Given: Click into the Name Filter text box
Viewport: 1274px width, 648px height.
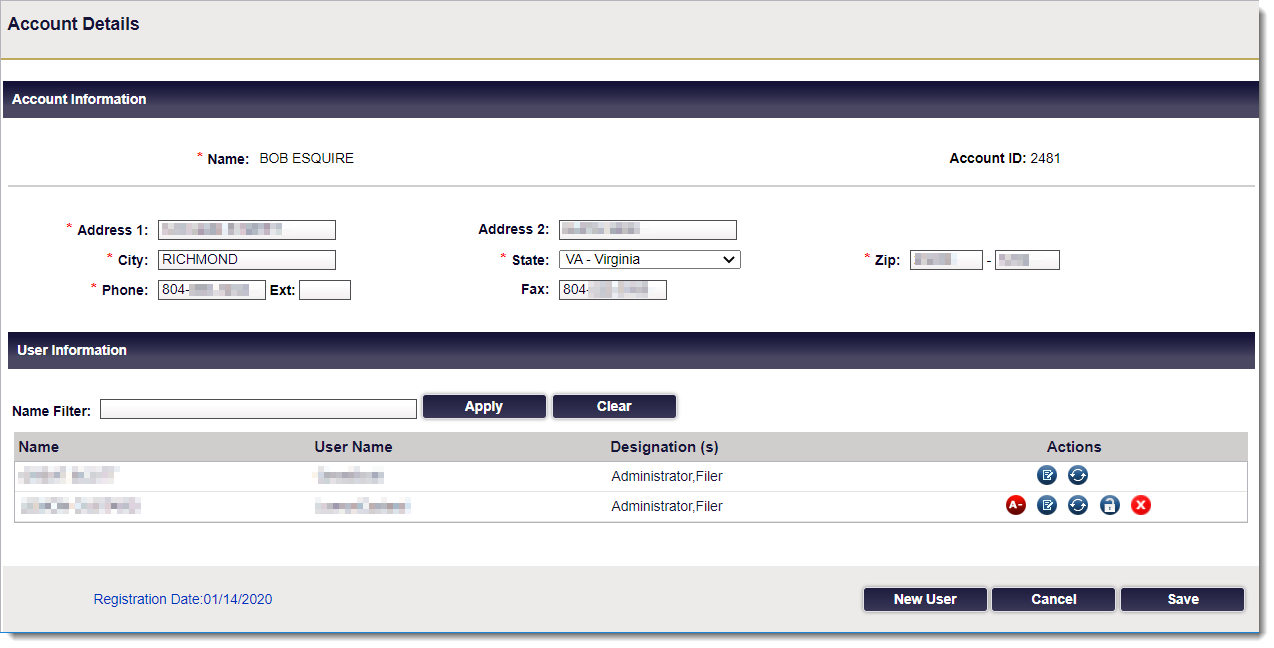Looking at the screenshot, I should pos(258,409).
